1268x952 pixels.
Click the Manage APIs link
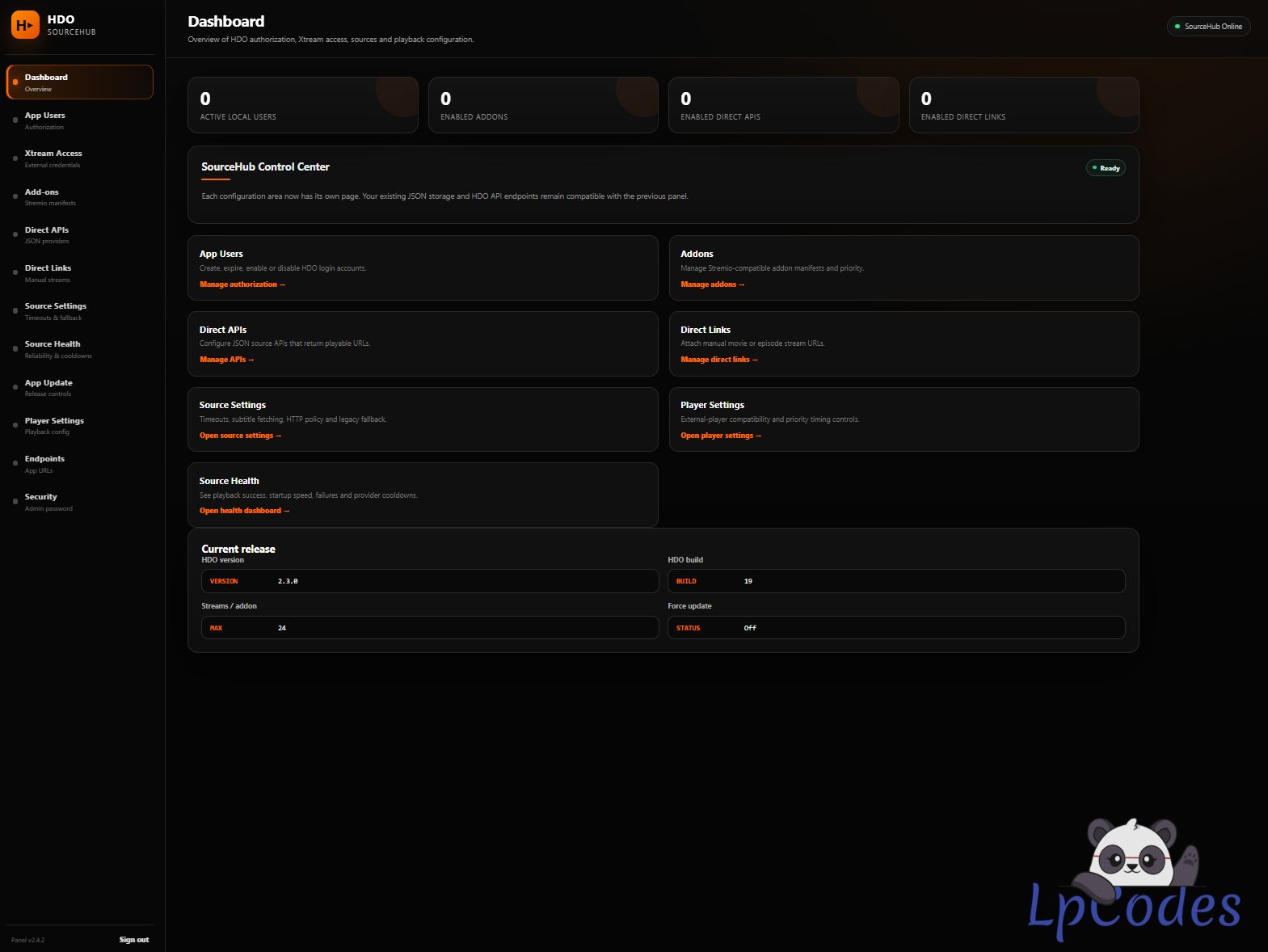coord(227,360)
